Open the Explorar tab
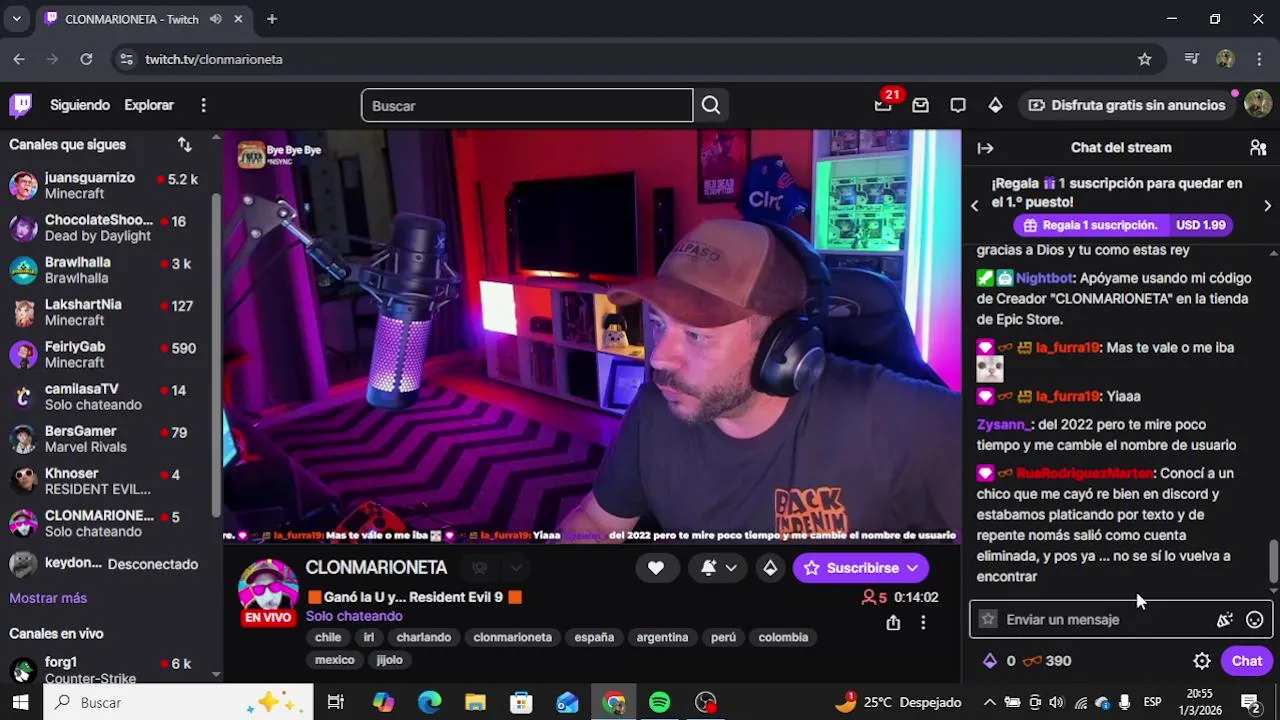Viewport: 1280px width, 720px height. tap(149, 105)
